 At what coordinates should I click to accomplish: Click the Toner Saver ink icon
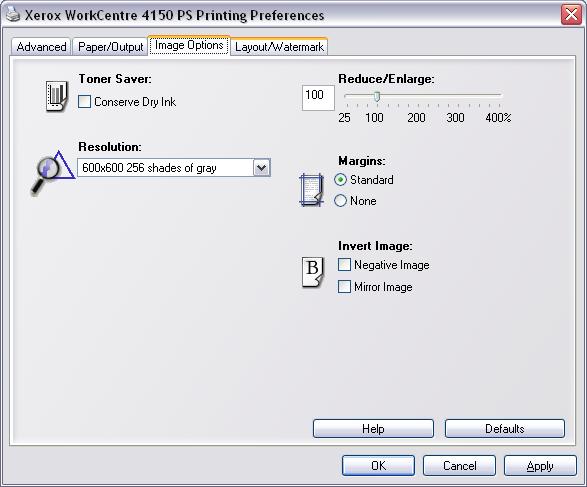point(57,96)
